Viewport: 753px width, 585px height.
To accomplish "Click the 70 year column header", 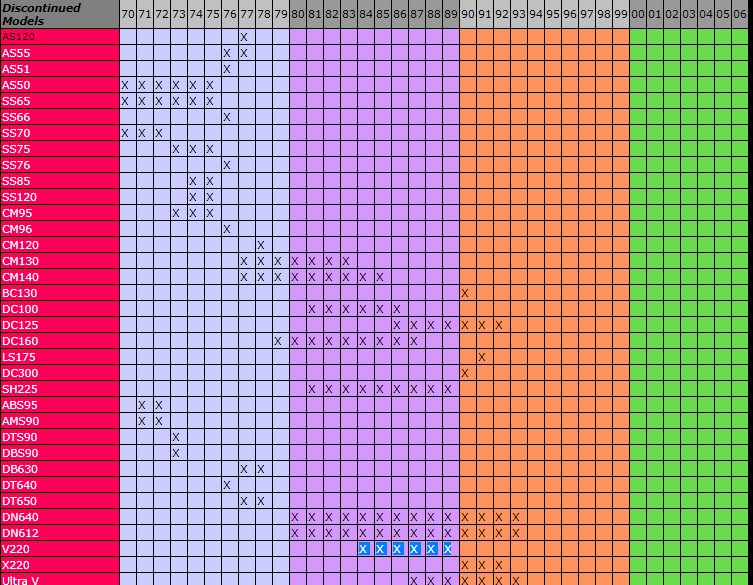I will (x=126, y=15).
